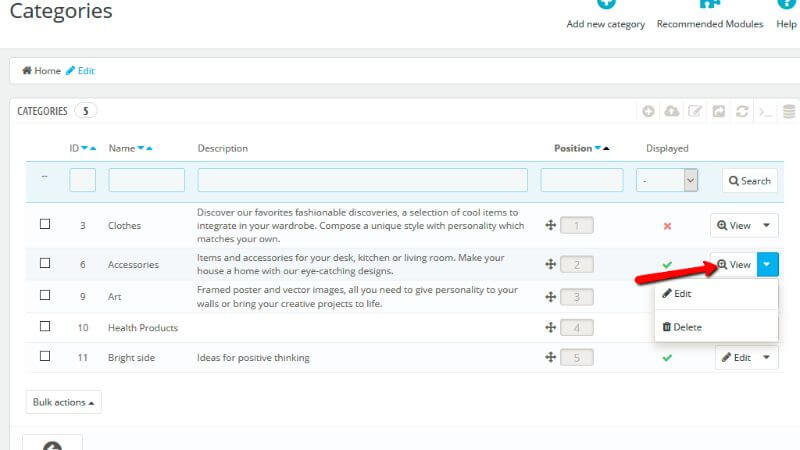View the Clothes category
This screenshot has width=800, height=450.
pyautogui.click(x=734, y=226)
